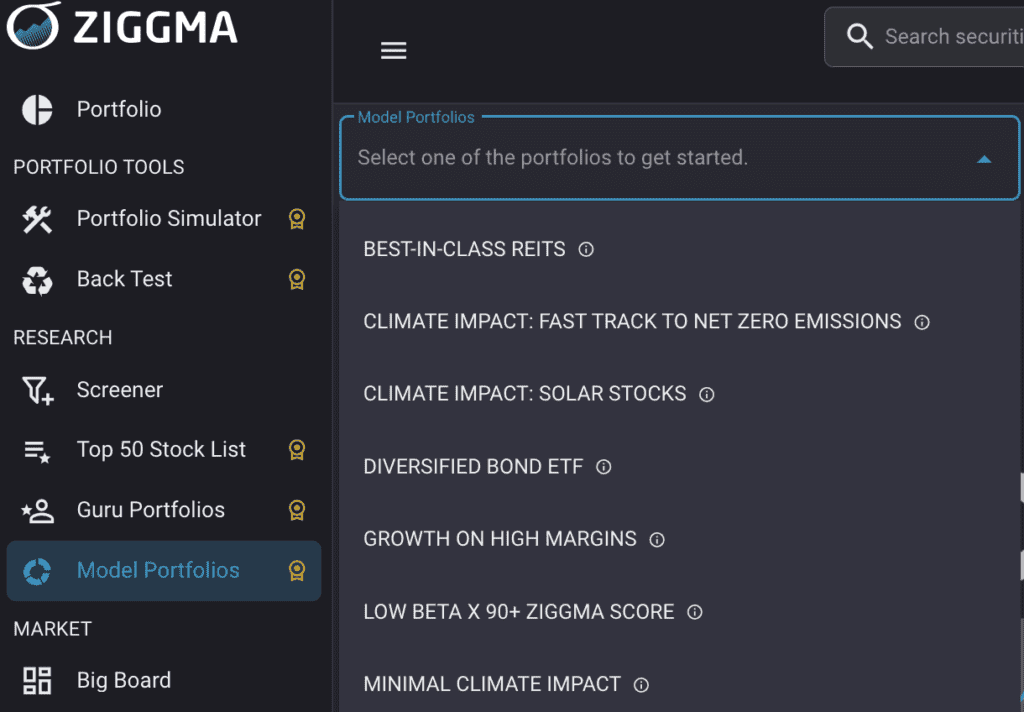This screenshot has height=712, width=1024.
Task: Click the Search securities input field
Action: tap(924, 37)
